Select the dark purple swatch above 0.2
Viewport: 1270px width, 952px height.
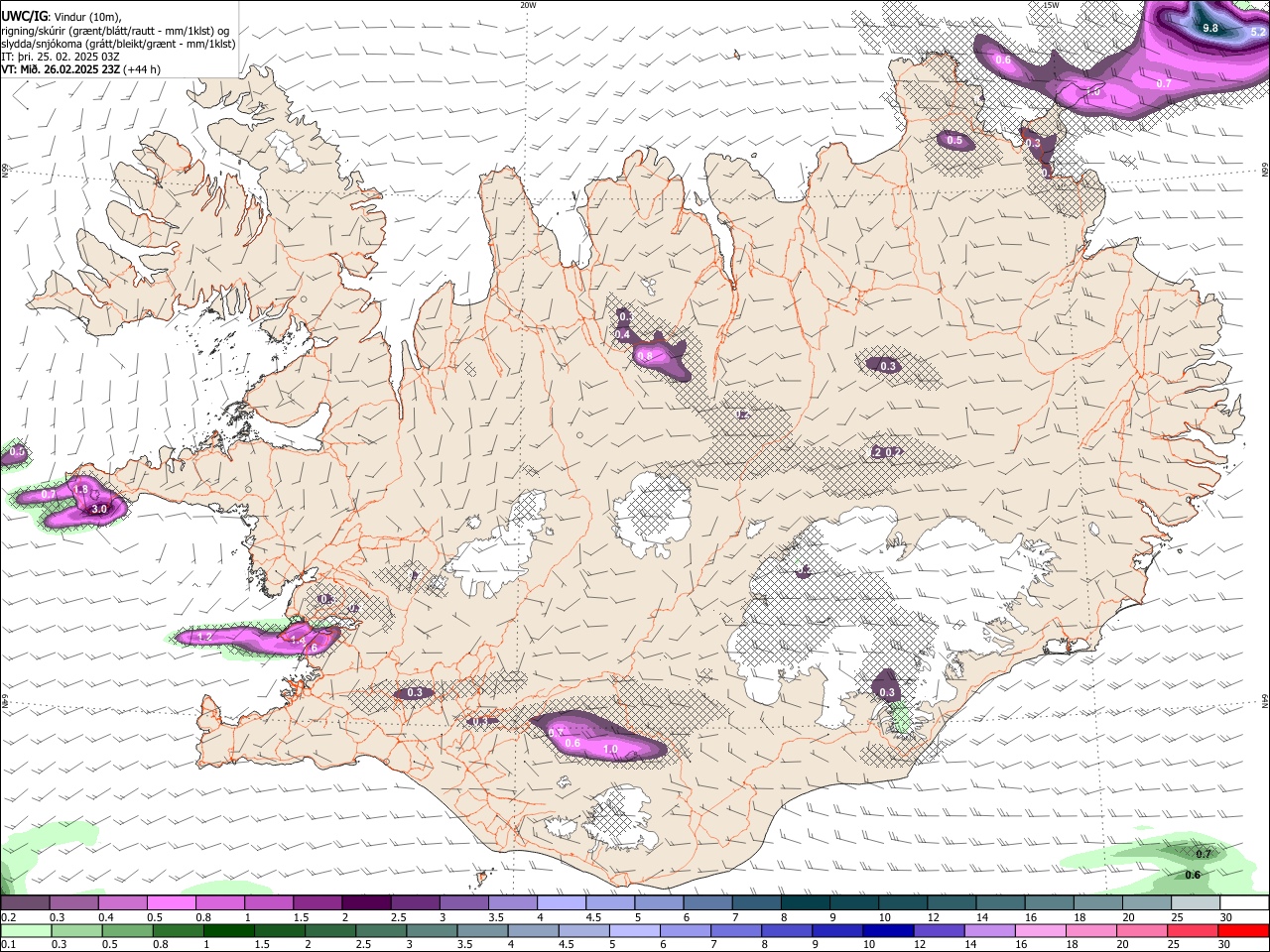[25, 902]
